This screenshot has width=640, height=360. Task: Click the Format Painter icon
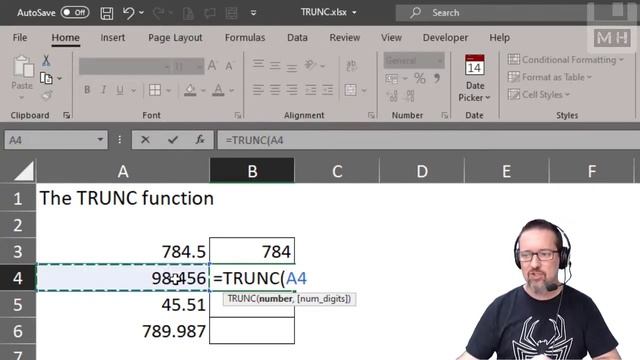point(46,96)
